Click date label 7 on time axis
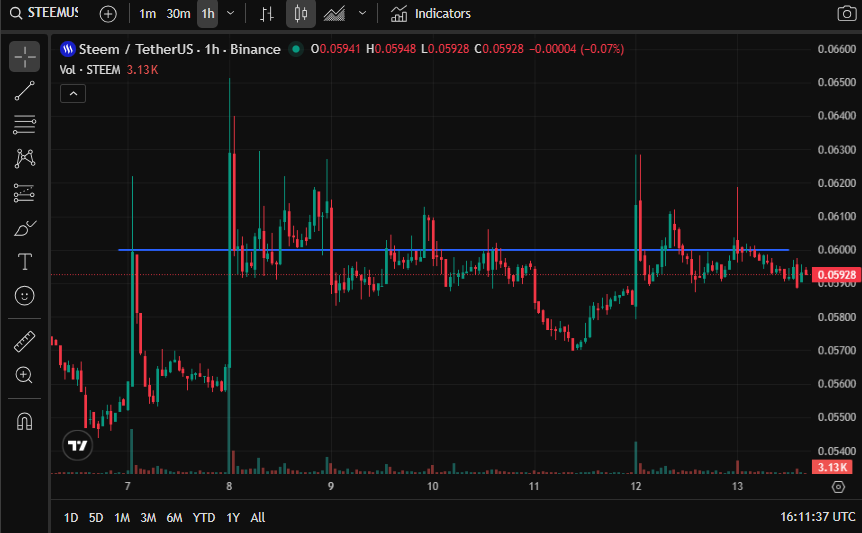This screenshot has width=862, height=533. (128, 486)
